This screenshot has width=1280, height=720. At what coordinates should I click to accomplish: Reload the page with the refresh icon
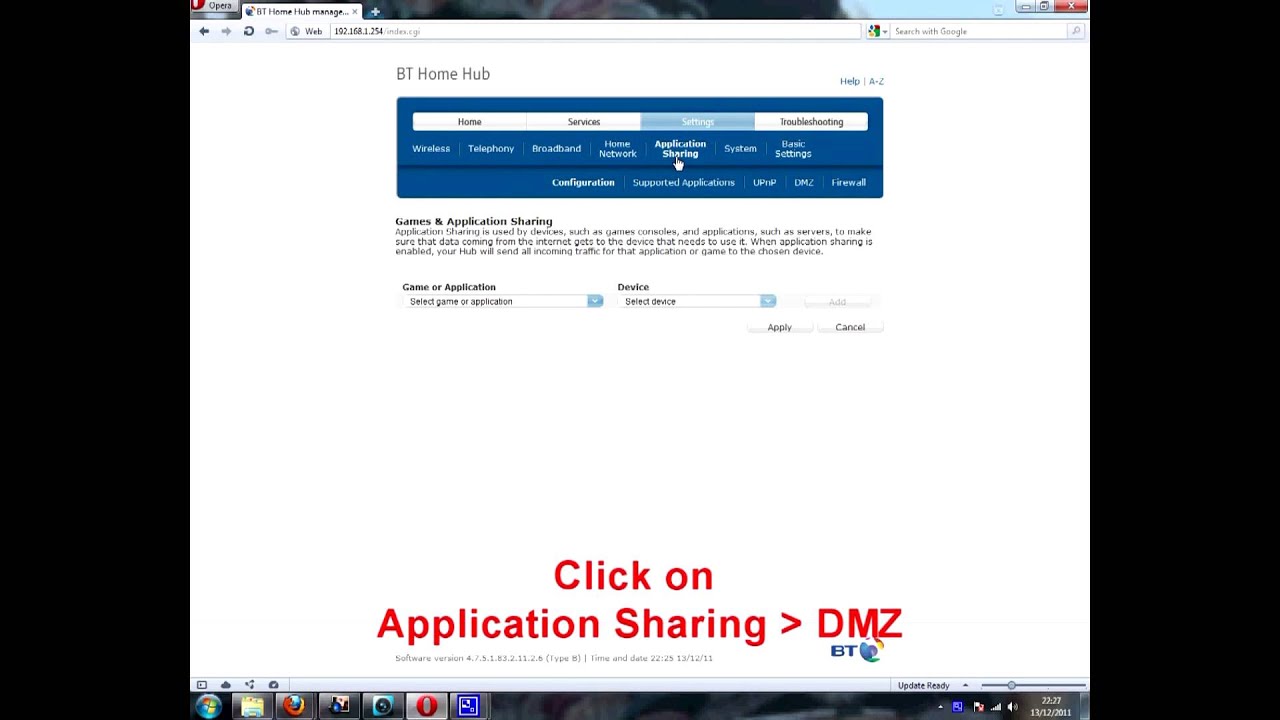pyautogui.click(x=249, y=31)
